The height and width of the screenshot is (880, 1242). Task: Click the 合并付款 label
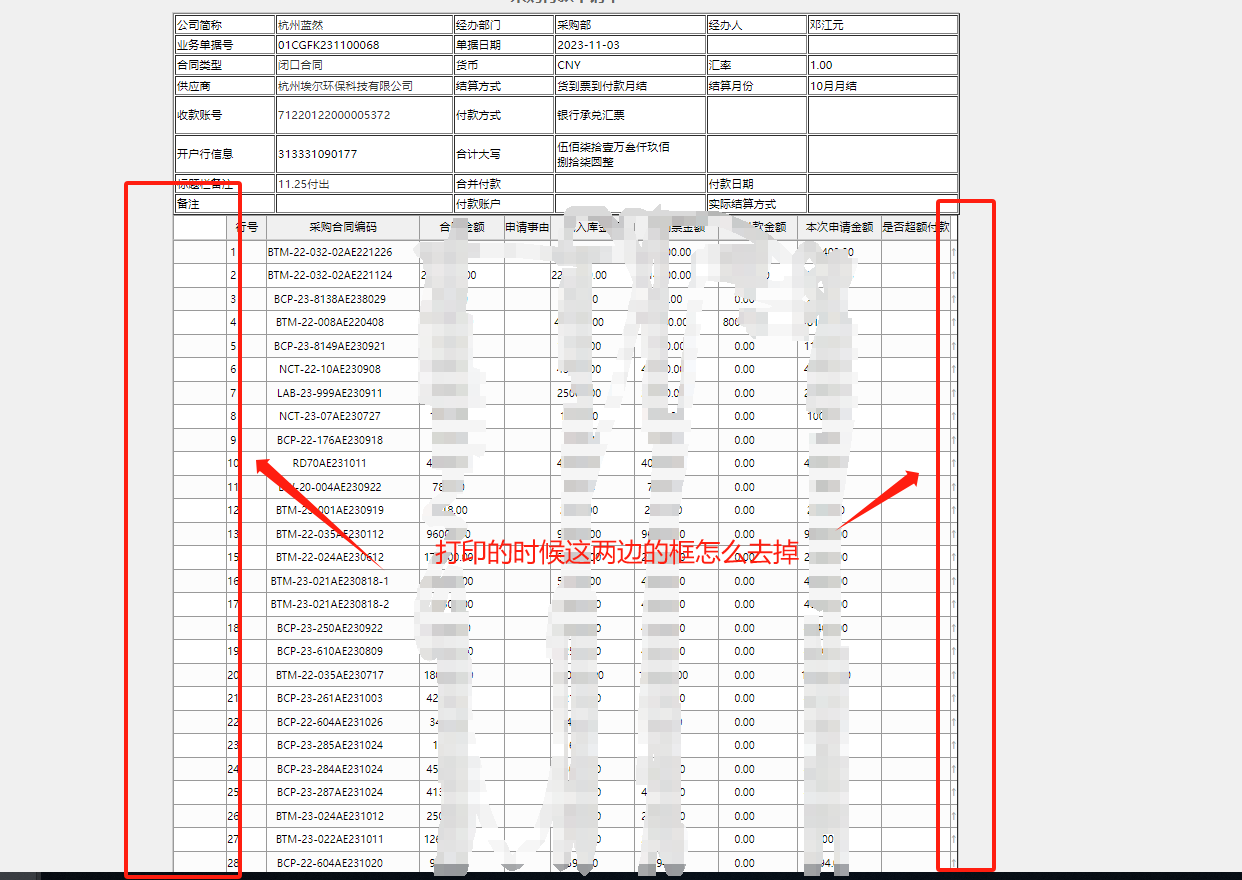[479, 184]
